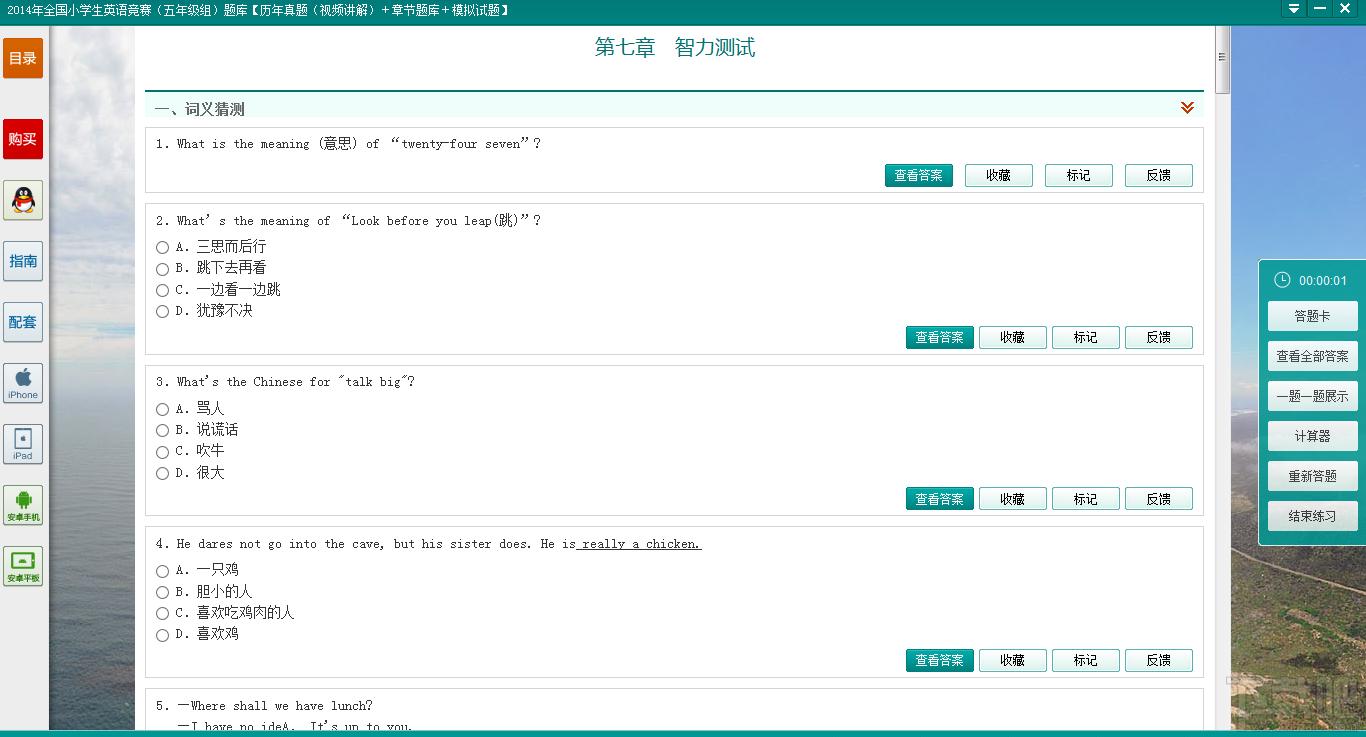Image resolution: width=1366 pixels, height=737 pixels.
Task: Click question 4 underlined really a chicken
Action: (641, 544)
